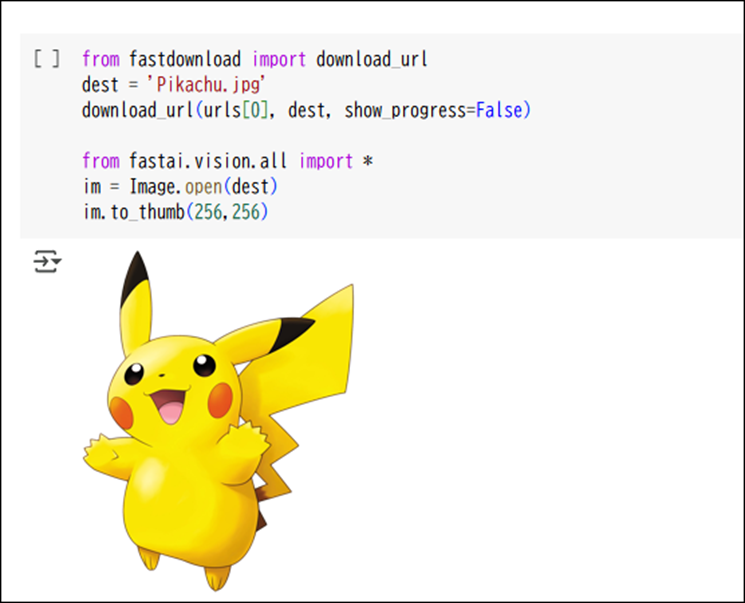745x603 pixels.
Task: Run the code cell via the bracket
Action: click(x=47, y=59)
